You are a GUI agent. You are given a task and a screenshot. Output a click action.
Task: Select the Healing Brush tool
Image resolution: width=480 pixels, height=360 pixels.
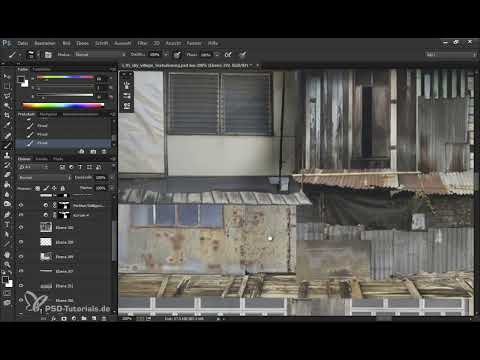[7, 135]
